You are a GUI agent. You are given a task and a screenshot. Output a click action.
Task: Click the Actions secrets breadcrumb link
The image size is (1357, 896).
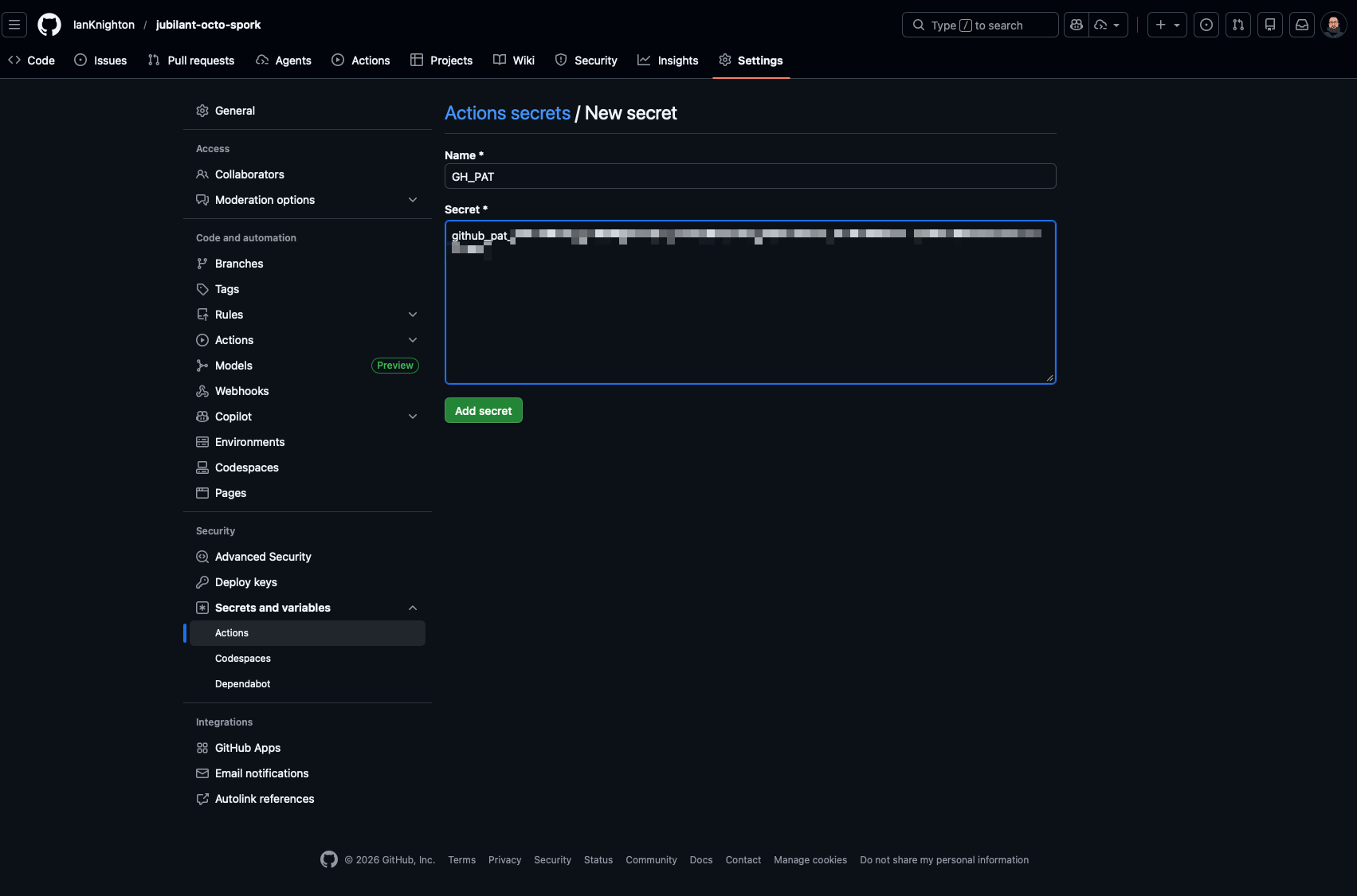click(x=508, y=113)
